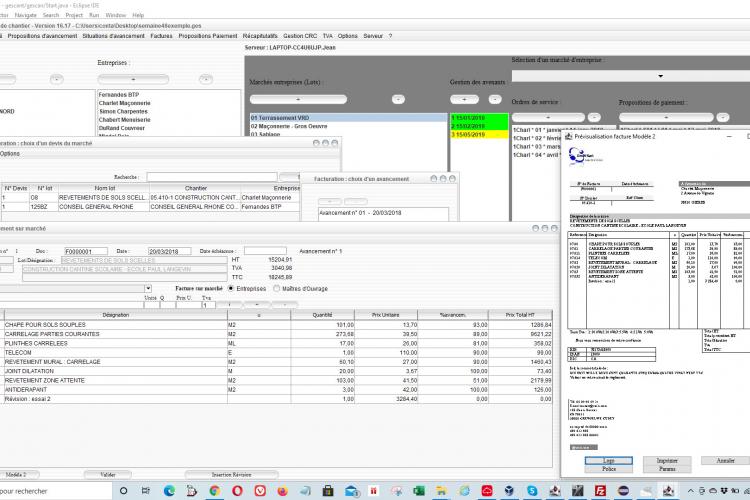Screen dimensions: 750x500
Task: Click the plus button under Ordres de service
Action: [548, 117]
